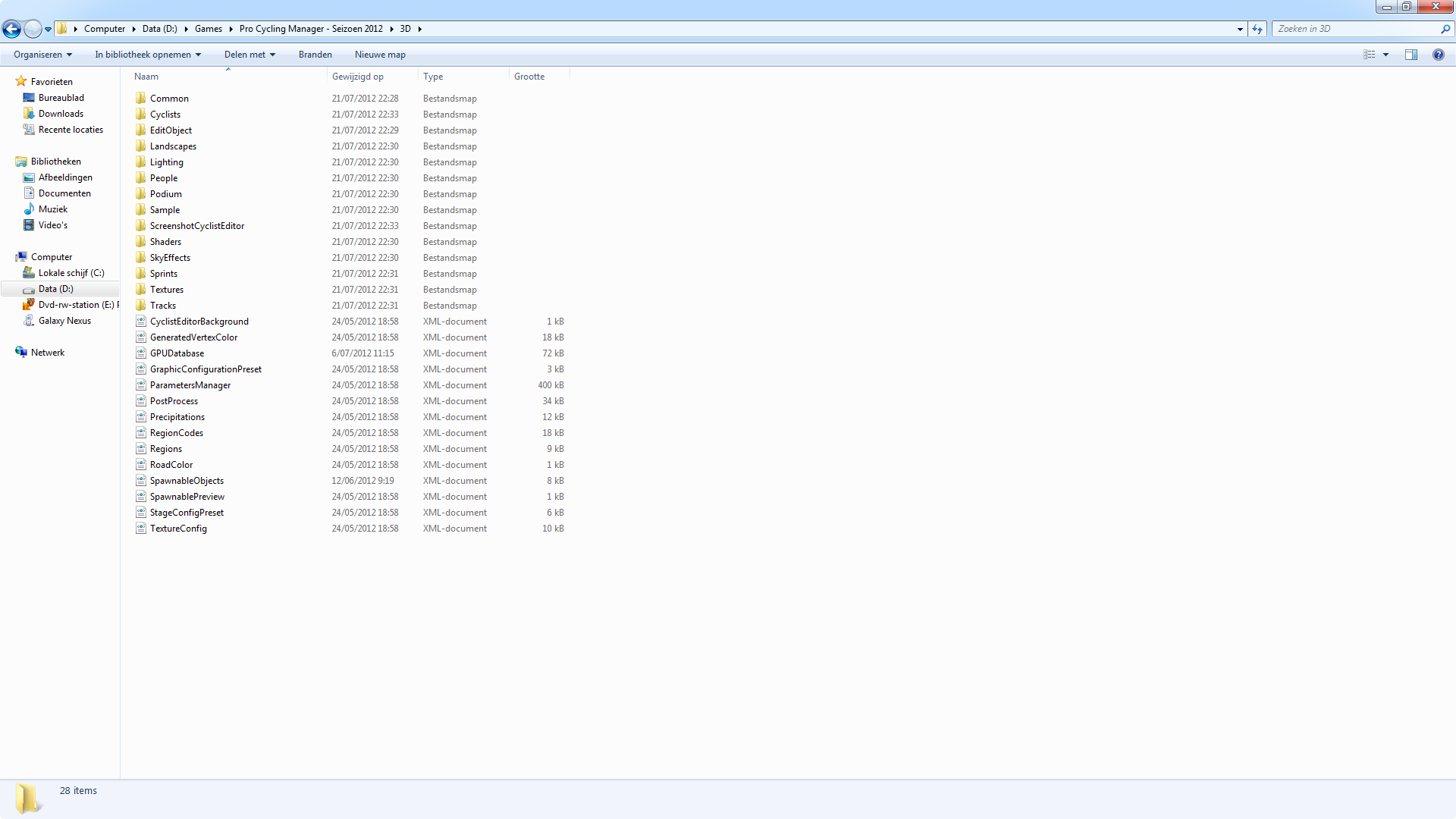
Task: Click the Back navigation arrow button
Action: [x=11, y=29]
